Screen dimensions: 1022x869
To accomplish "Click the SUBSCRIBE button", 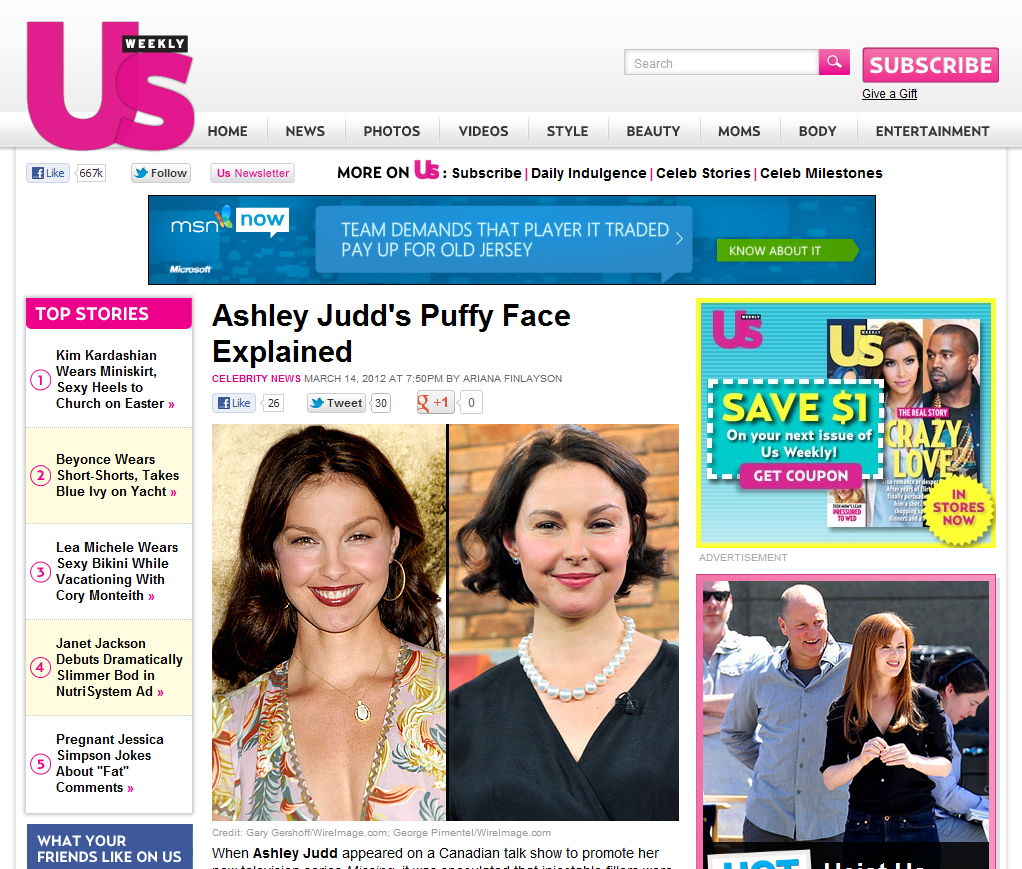I will [x=930, y=65].
